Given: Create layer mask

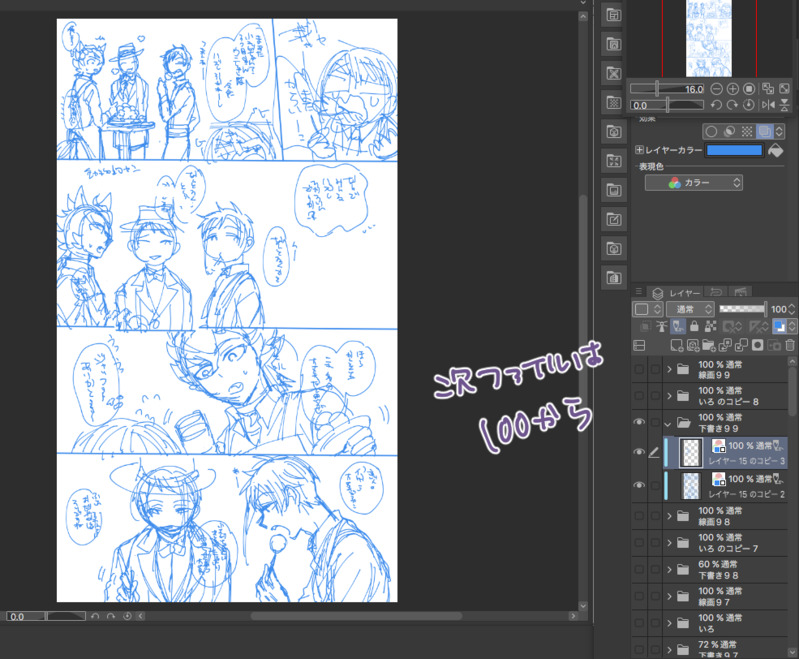Looking at the screenshot, I should point(757,346).
